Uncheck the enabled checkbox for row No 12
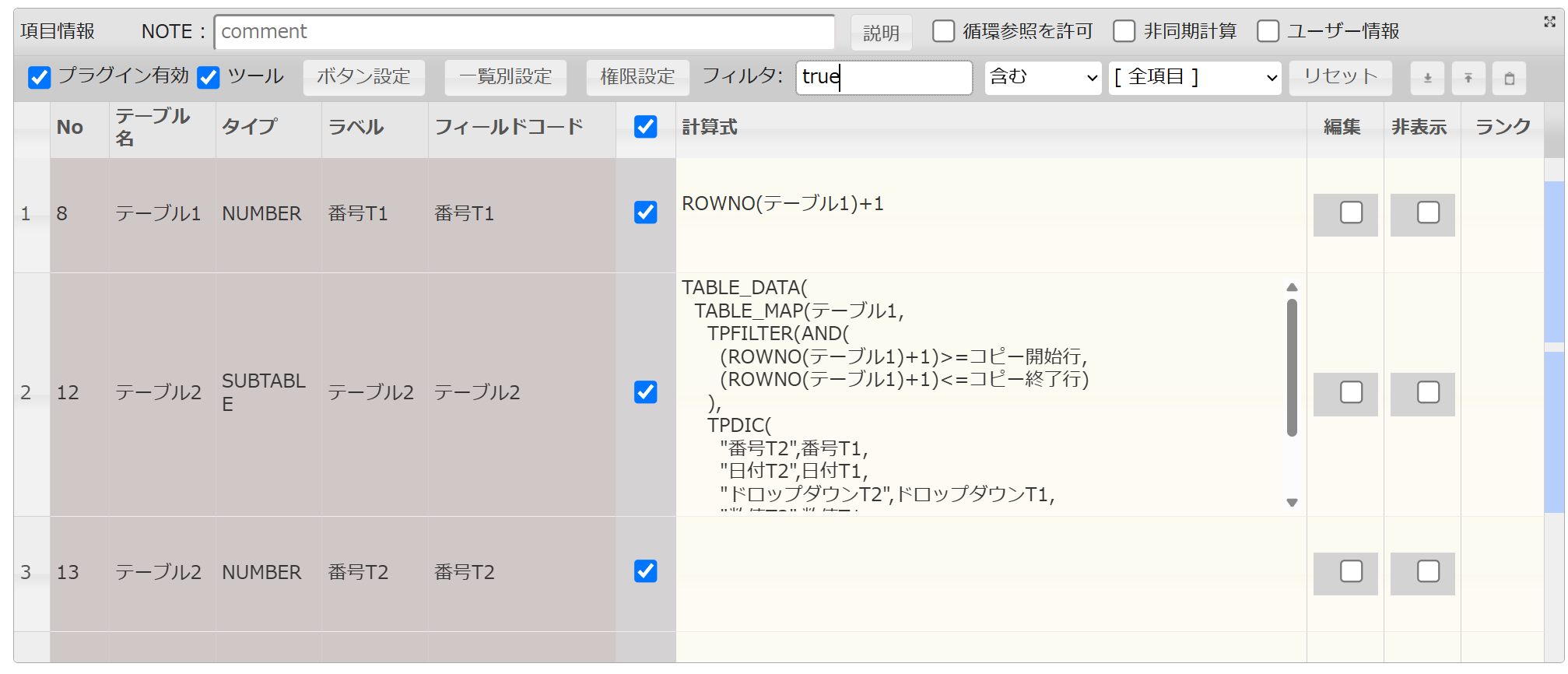1568x674 pixels. 645,392
